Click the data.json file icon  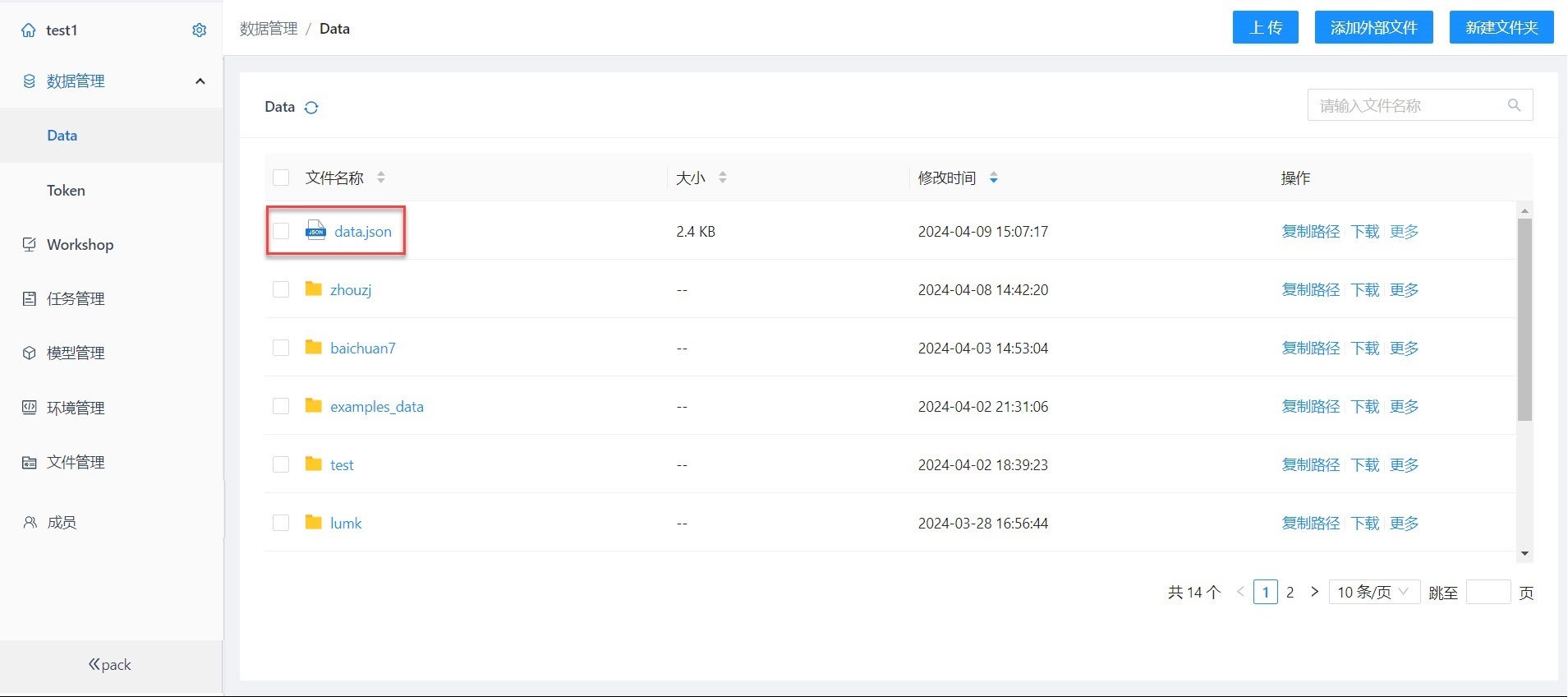coord(315,230)
